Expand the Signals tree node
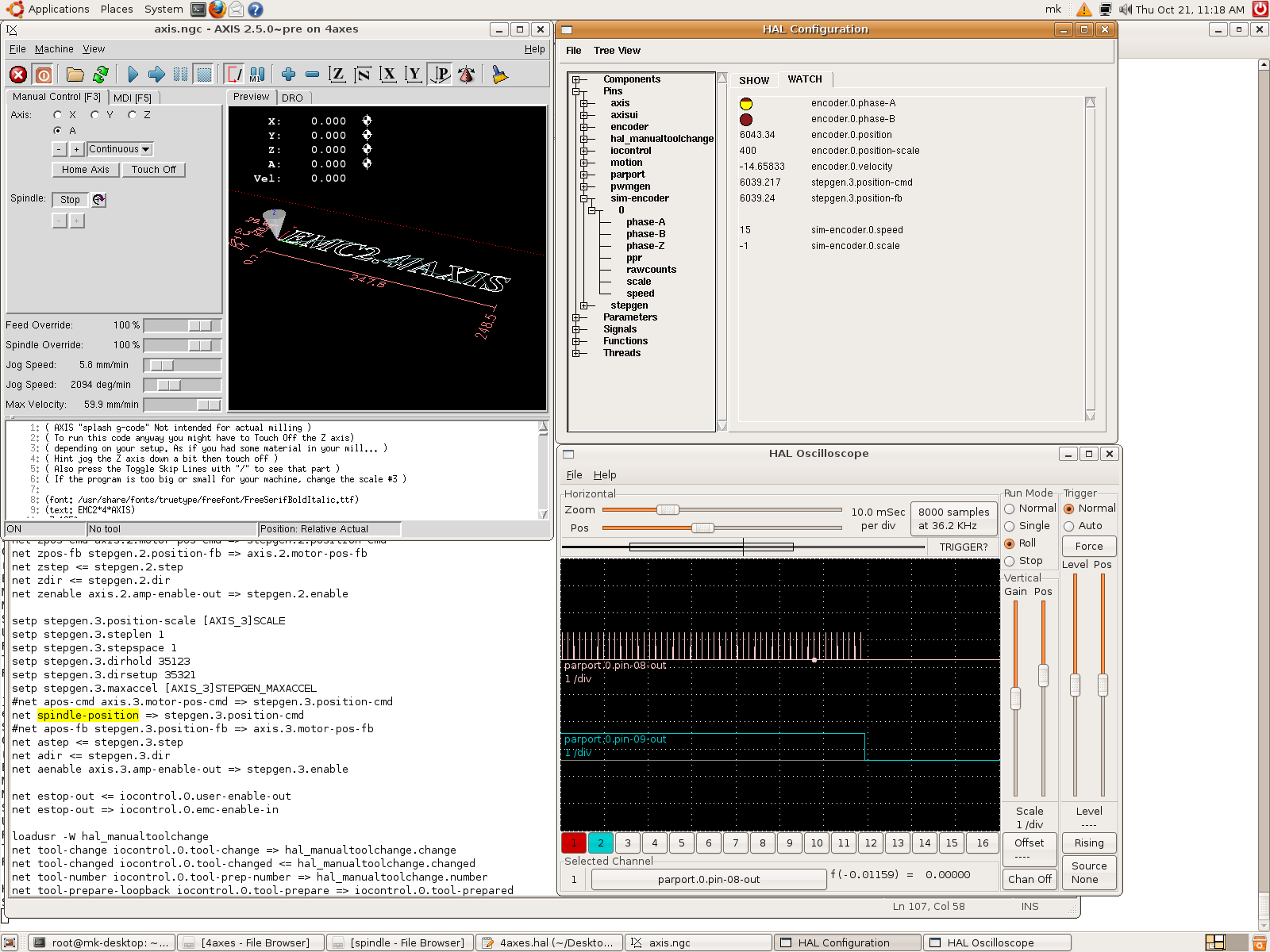The image size is (1270, 952). 576,329
